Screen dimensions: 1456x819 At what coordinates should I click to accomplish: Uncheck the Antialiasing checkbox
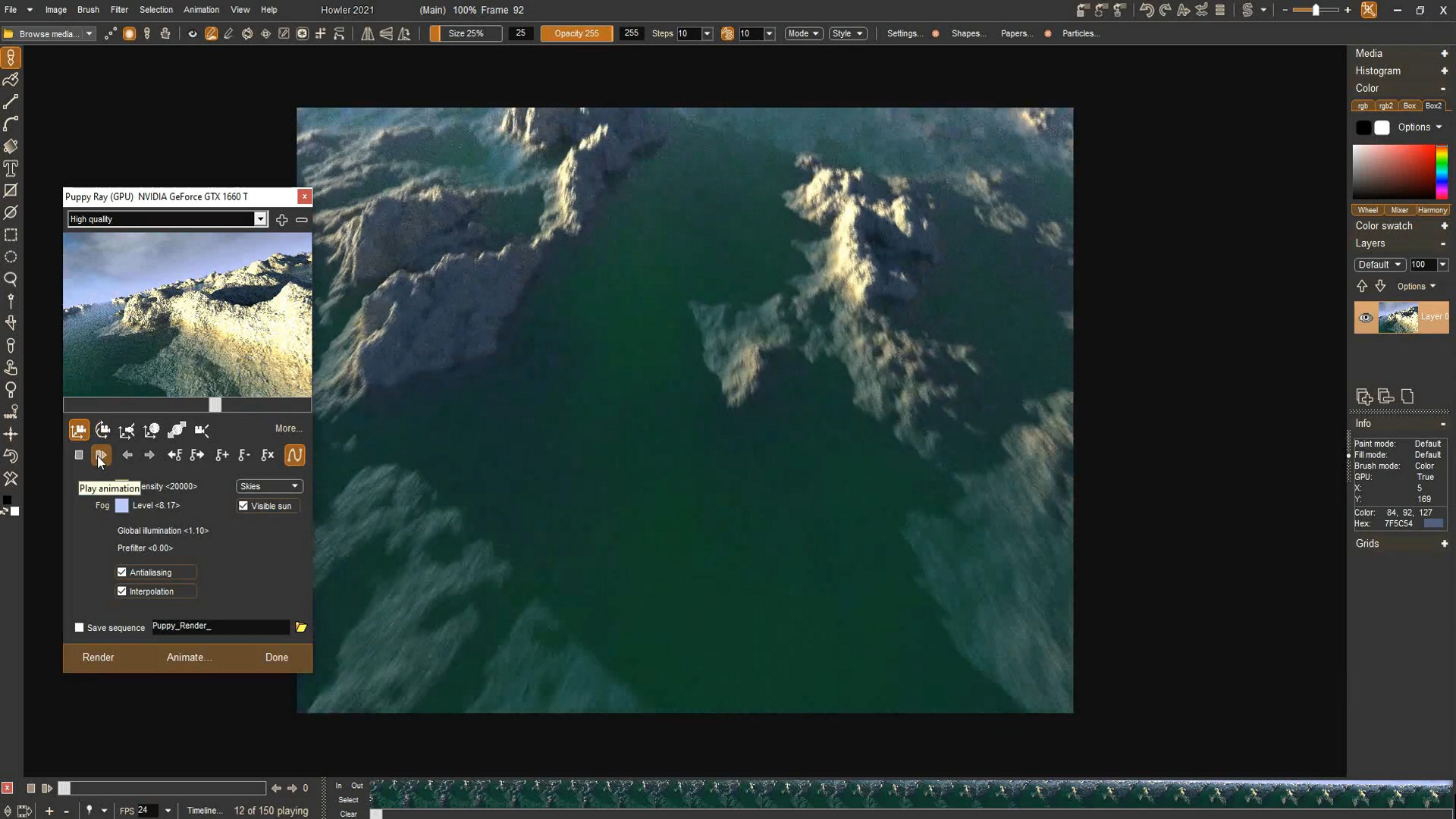(x=122, y=573)
